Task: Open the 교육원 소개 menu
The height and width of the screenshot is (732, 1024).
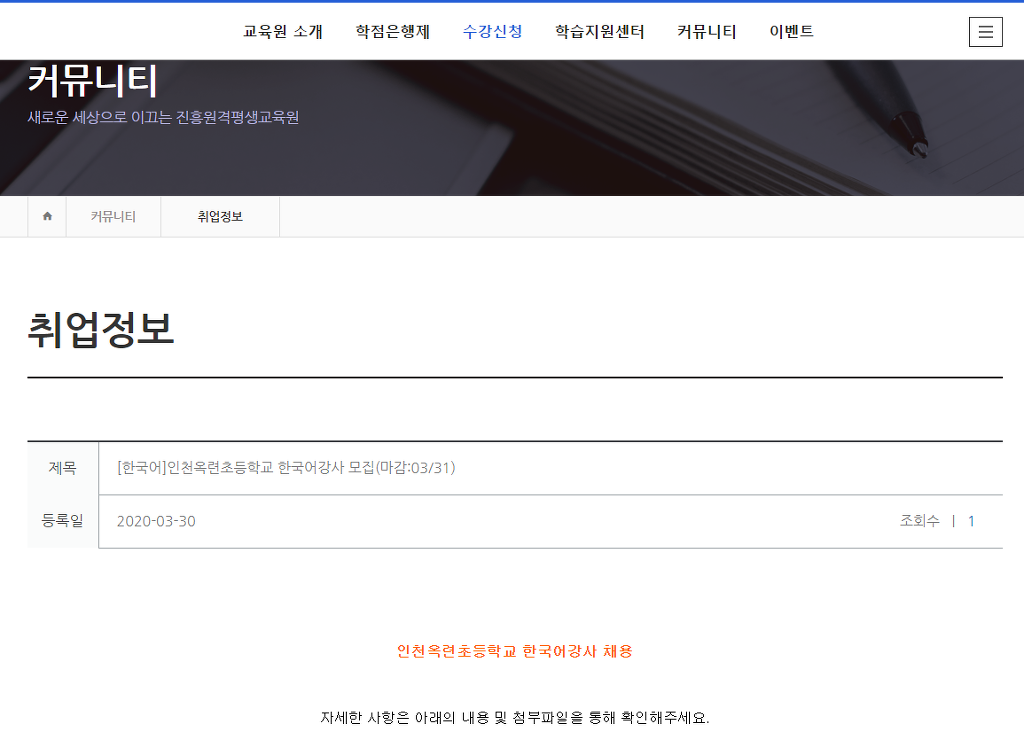Action: pos(283,31)
